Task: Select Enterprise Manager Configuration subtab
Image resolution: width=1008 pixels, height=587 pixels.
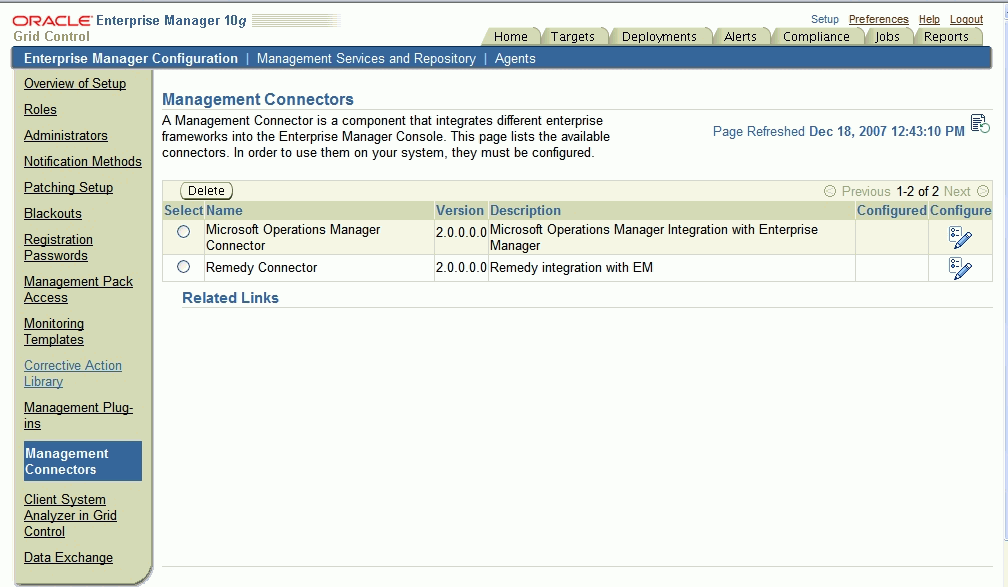Action: pos(130,59)
